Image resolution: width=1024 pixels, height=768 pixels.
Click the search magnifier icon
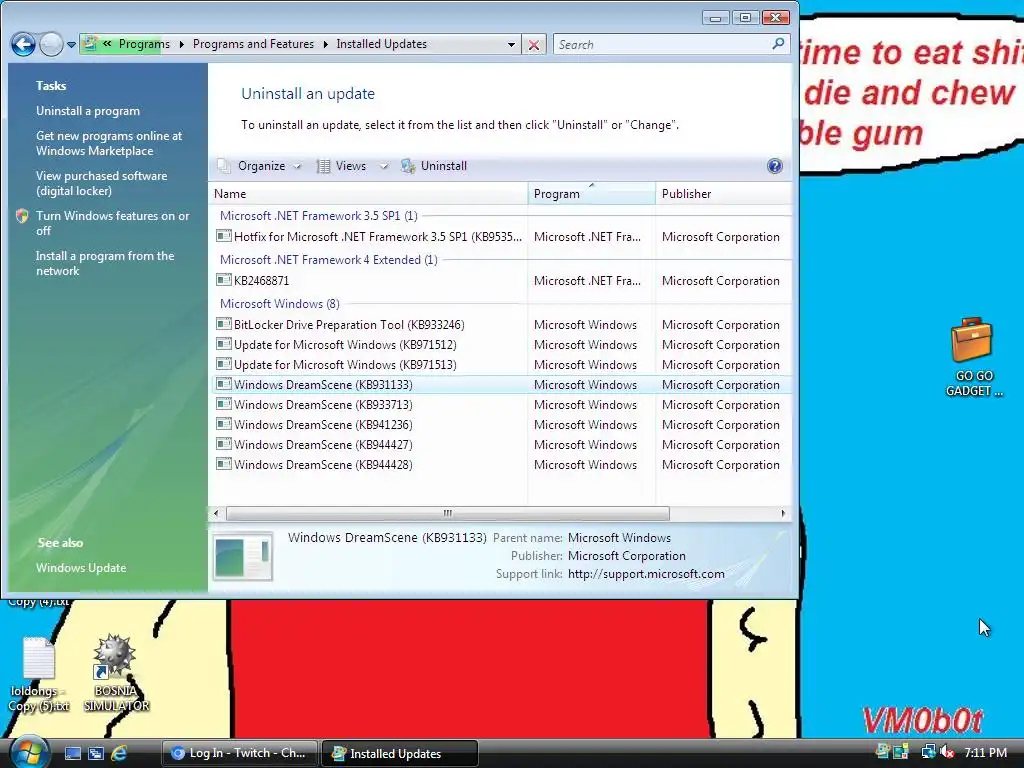[x=778, y=44]
